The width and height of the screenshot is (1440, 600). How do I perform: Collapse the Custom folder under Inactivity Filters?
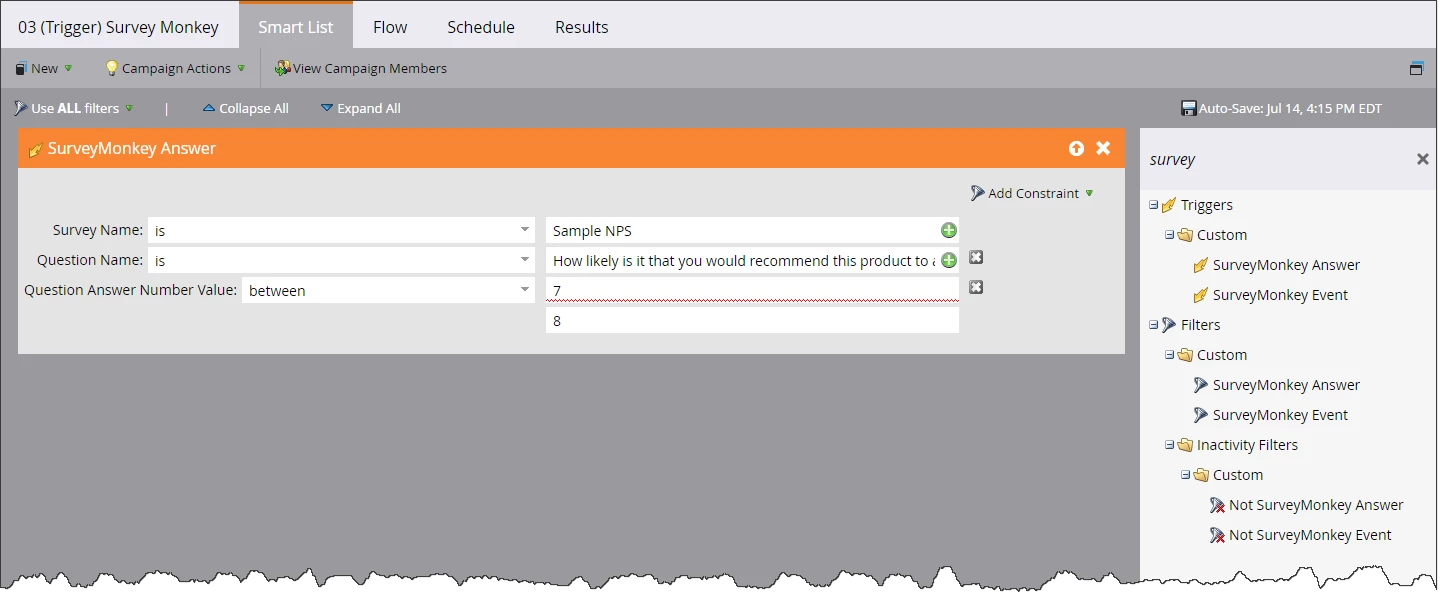click(x=1185, y=475)
